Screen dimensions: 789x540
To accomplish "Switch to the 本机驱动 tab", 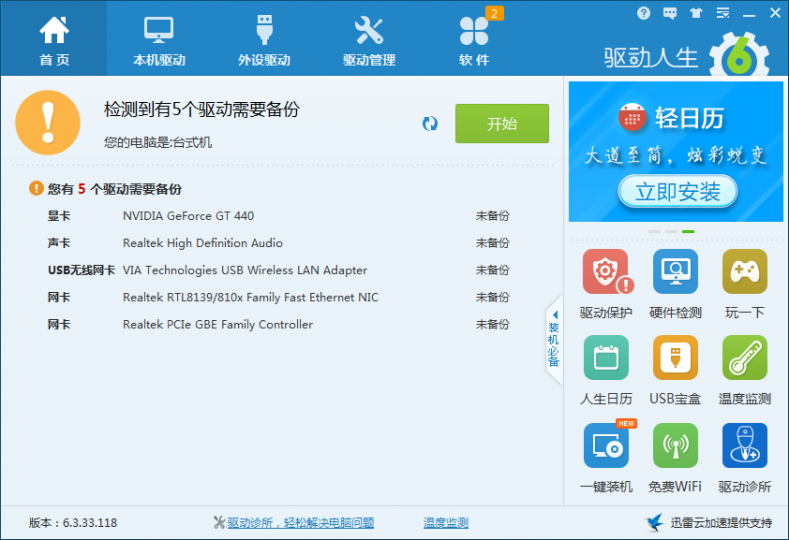I will coord(159,39).
